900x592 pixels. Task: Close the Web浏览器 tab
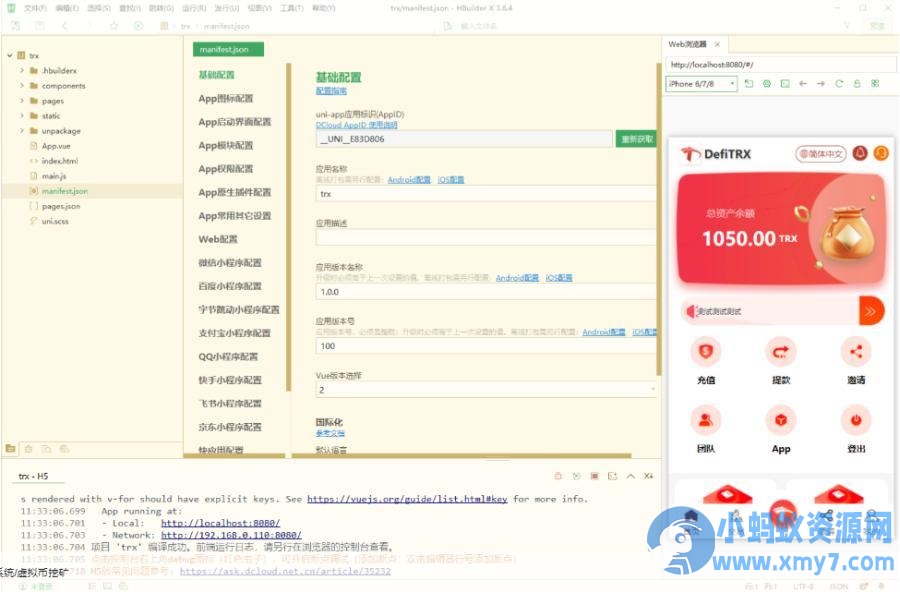click(717, 44)
